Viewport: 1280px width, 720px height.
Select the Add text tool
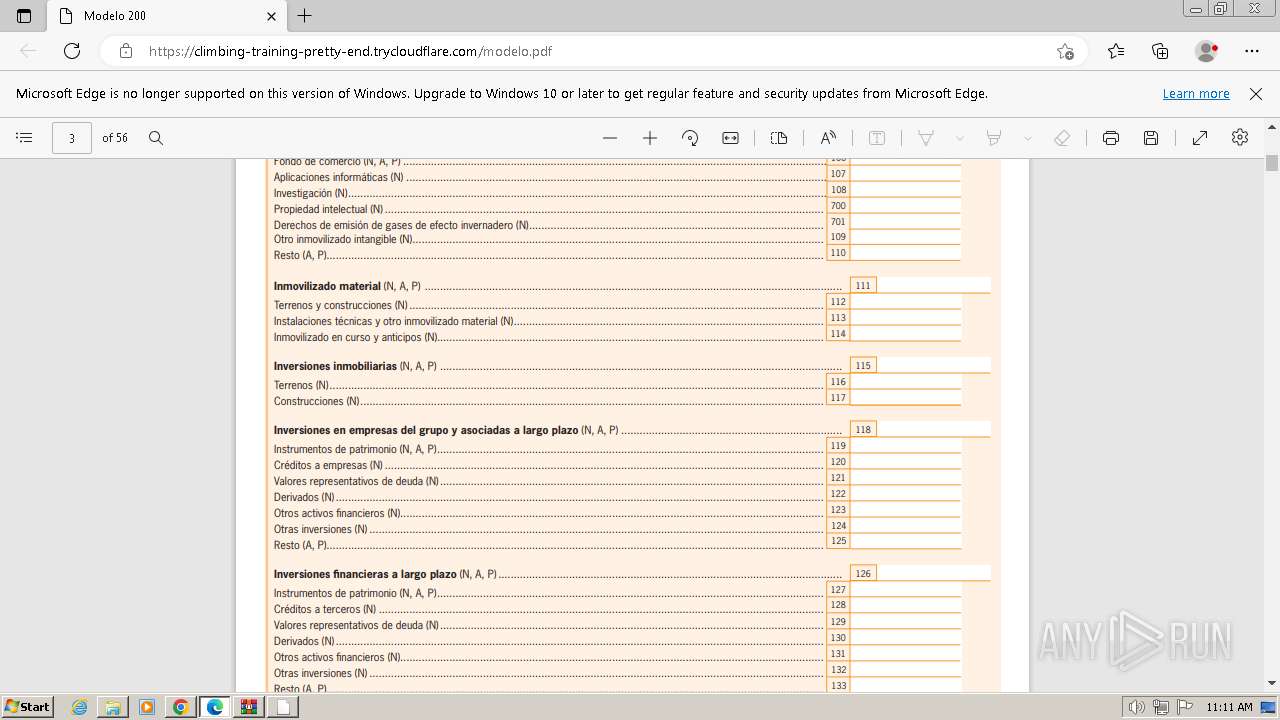tap(877, 138)
